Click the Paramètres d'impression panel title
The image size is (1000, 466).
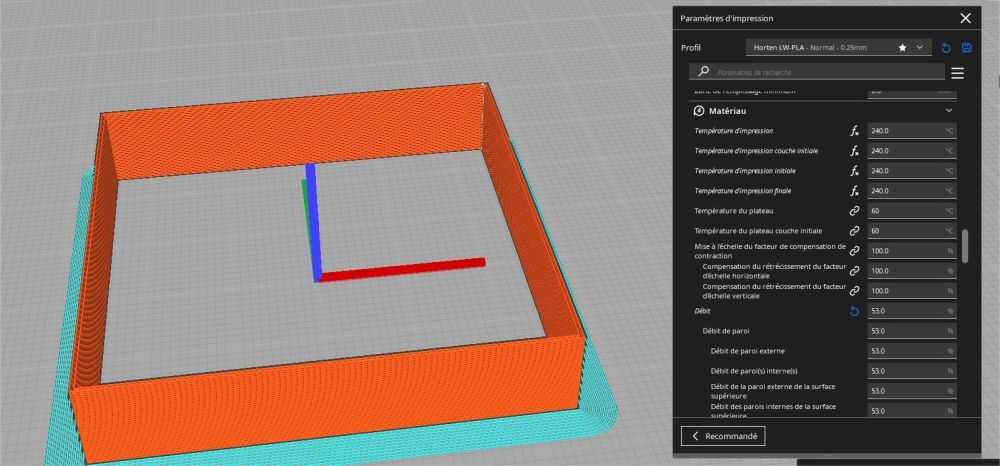click(x=726, y=18)
